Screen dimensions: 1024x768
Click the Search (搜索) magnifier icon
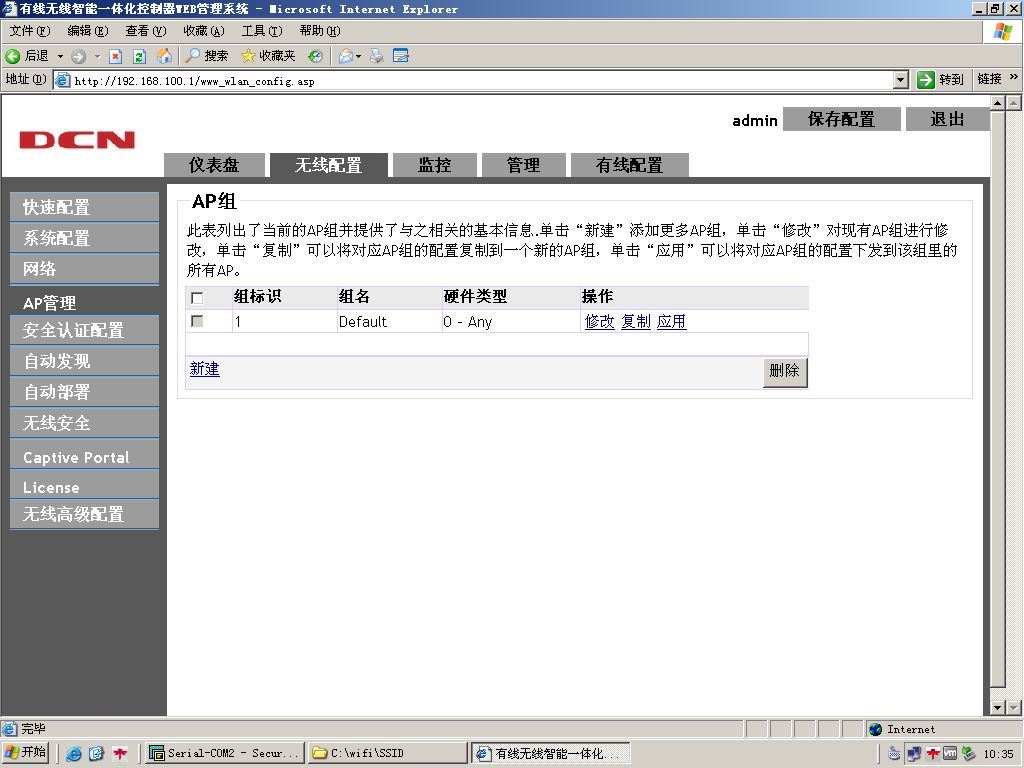click(x=192, y=56)
